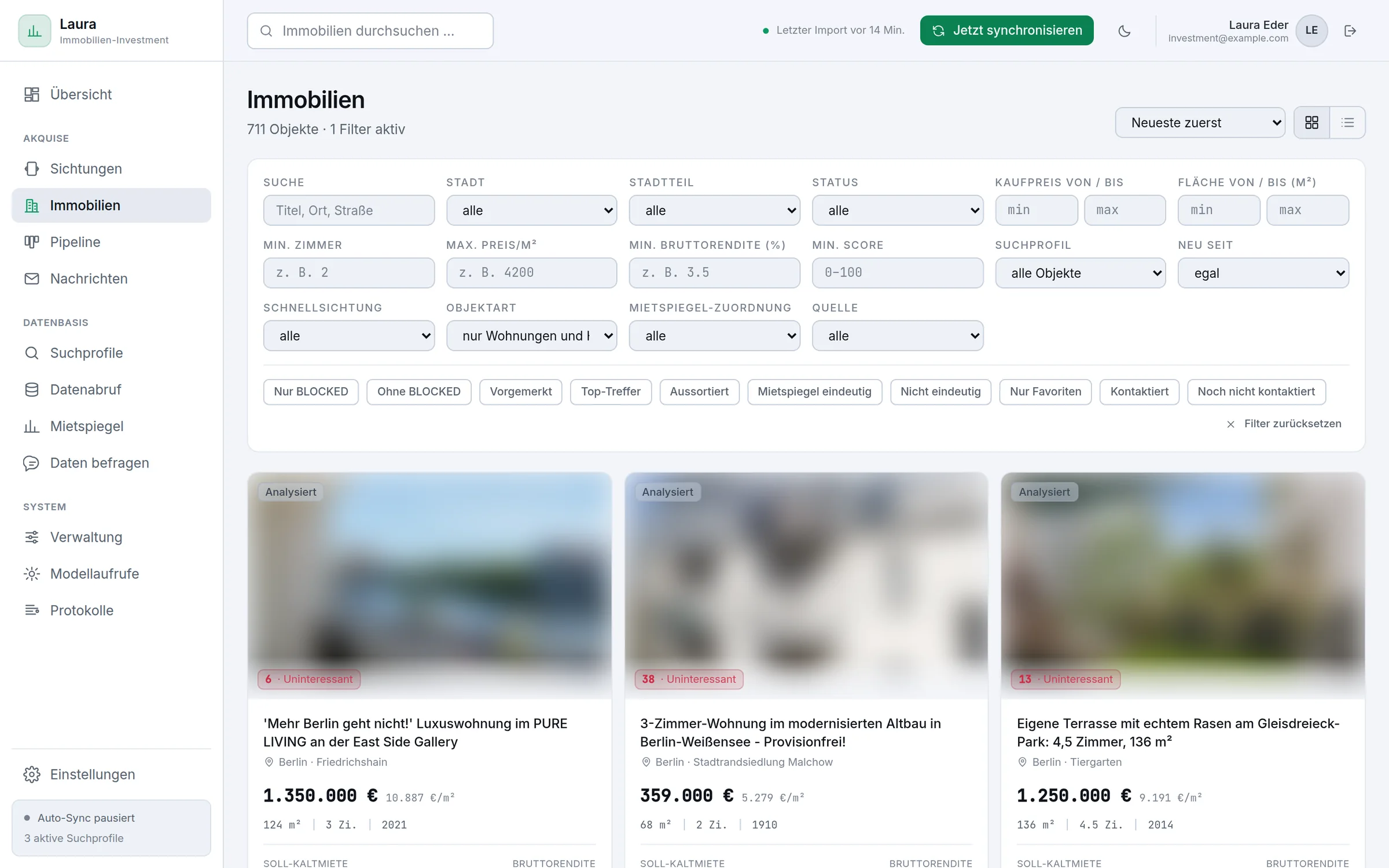
Task: Open the Objektart dropdown
Action: click(x=531, y=336)
